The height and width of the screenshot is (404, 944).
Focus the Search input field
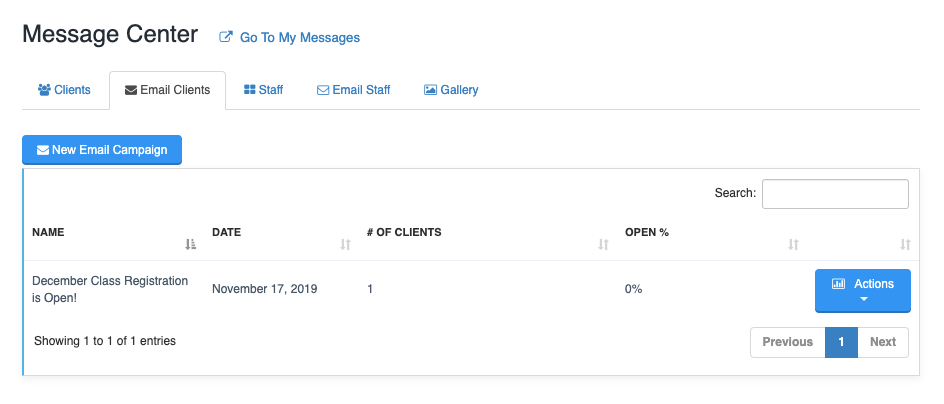[x=835, y=193]
